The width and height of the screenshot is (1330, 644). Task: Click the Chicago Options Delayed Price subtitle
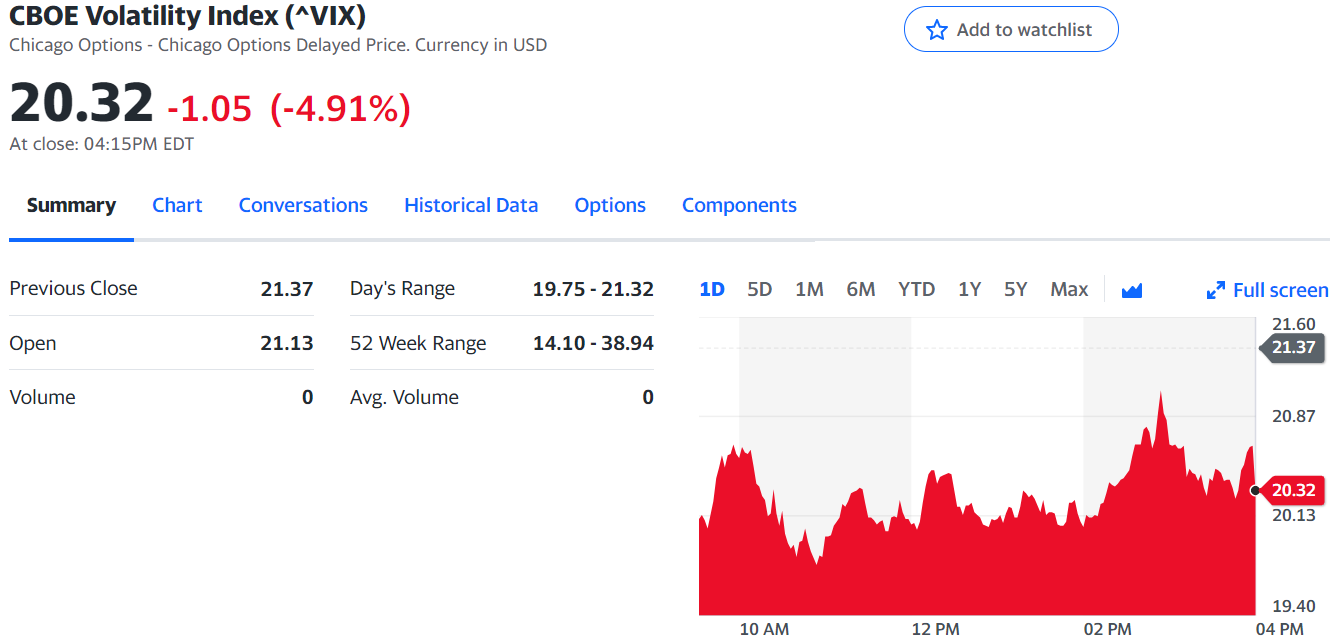pyautogui.click(x=278, y=45)
